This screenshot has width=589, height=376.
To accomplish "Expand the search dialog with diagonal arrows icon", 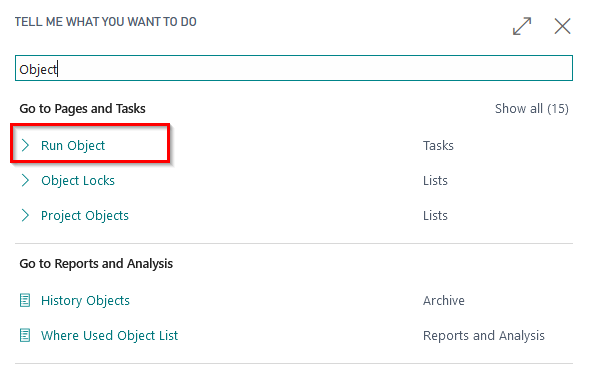I will click(522, 26).
